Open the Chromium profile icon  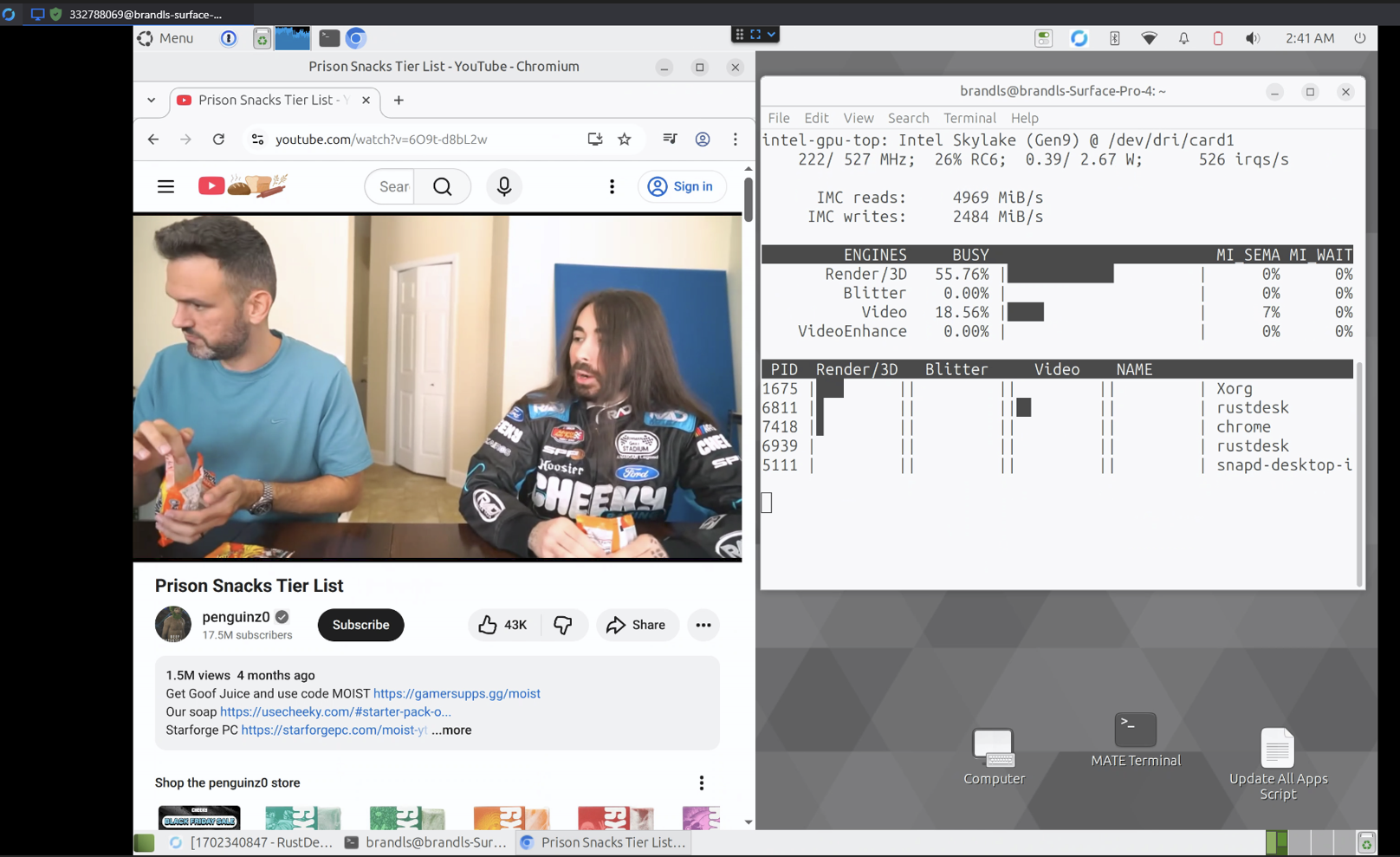click(703, 140)
